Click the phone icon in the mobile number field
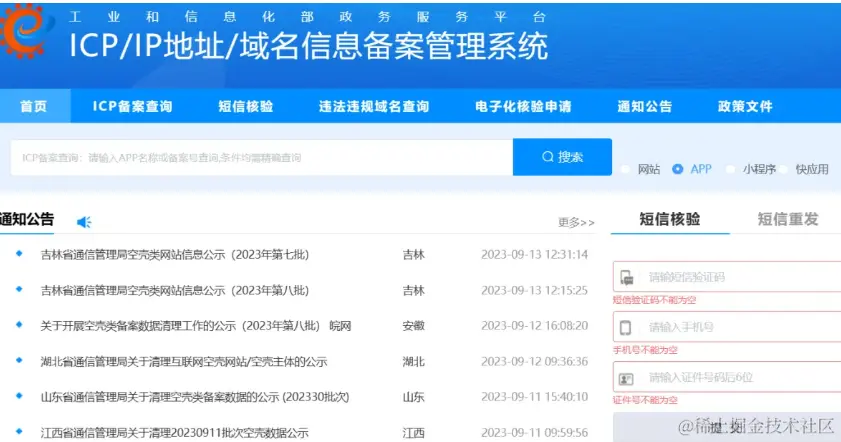This screenshot has width=841, height=442. (x=625, y=327)
